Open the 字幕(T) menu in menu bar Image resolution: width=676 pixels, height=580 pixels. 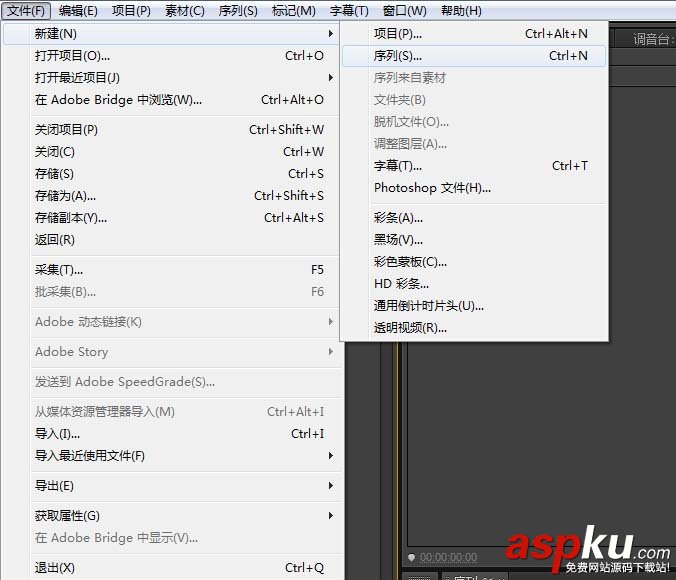click(349, 10)
